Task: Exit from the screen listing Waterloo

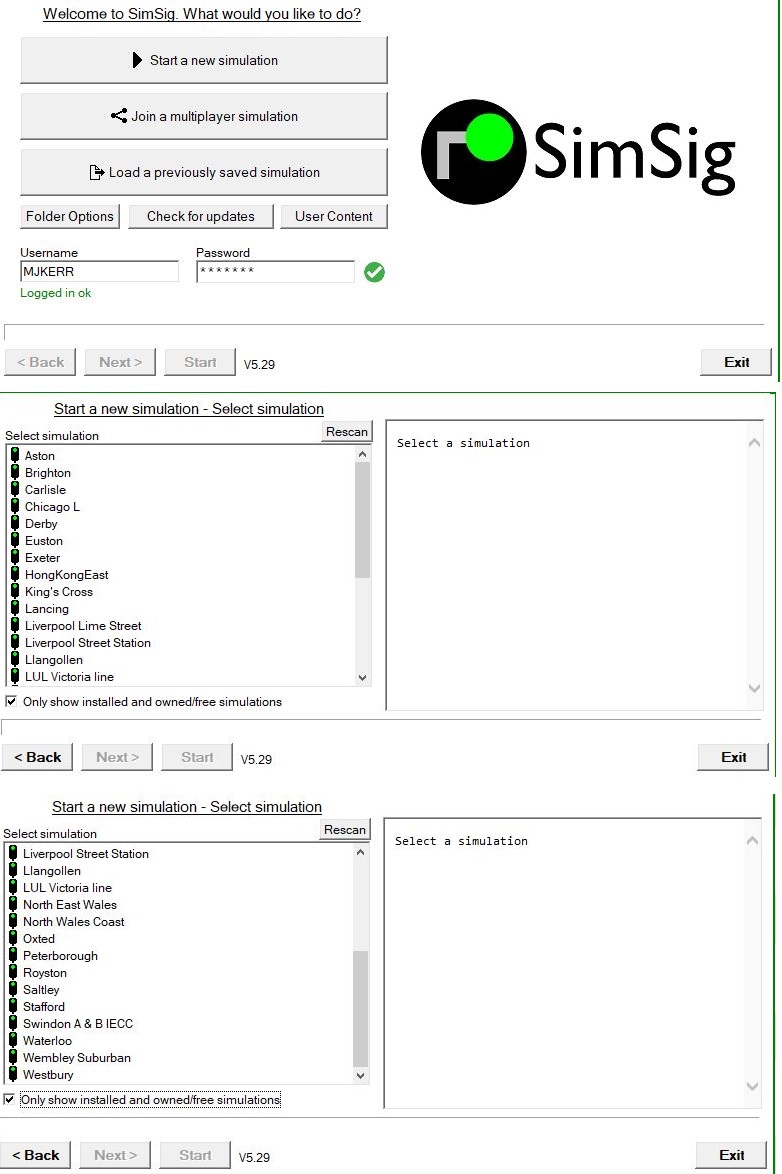Action: (731, 1155)
